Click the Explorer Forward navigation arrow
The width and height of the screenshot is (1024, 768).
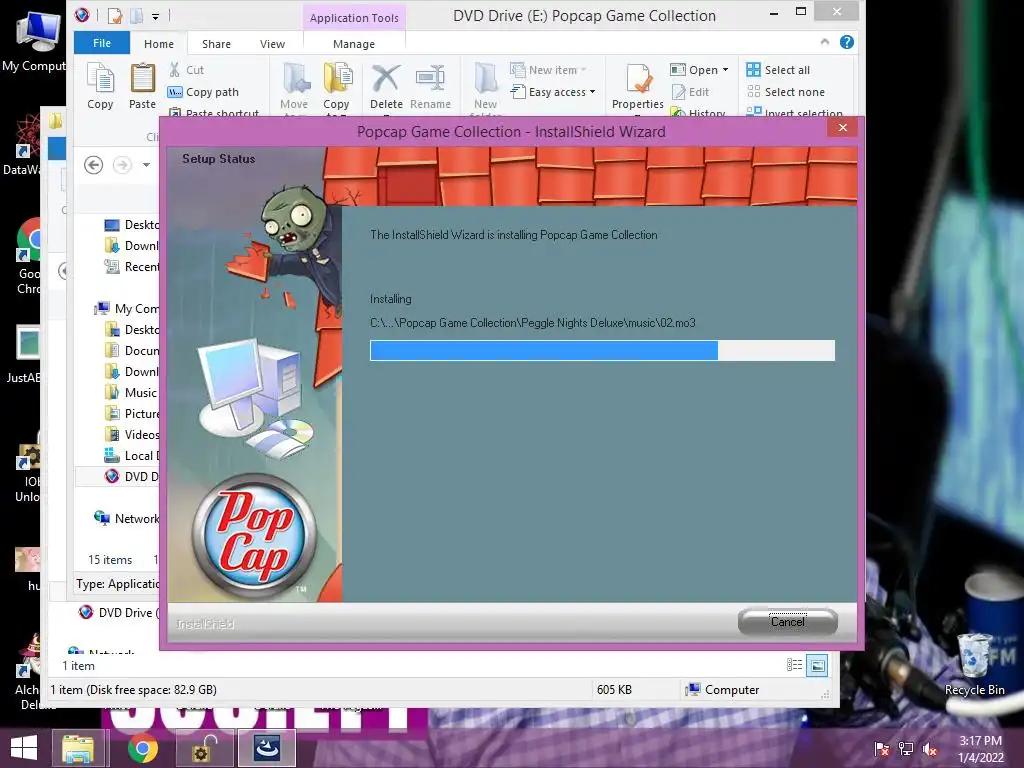tap(122, 165)
